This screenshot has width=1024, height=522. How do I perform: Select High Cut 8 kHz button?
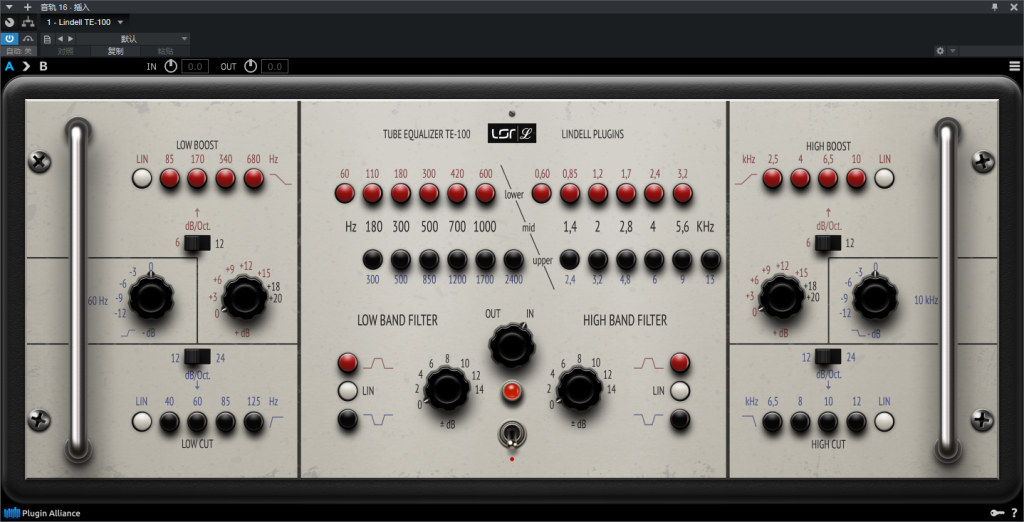coord(800,421)
